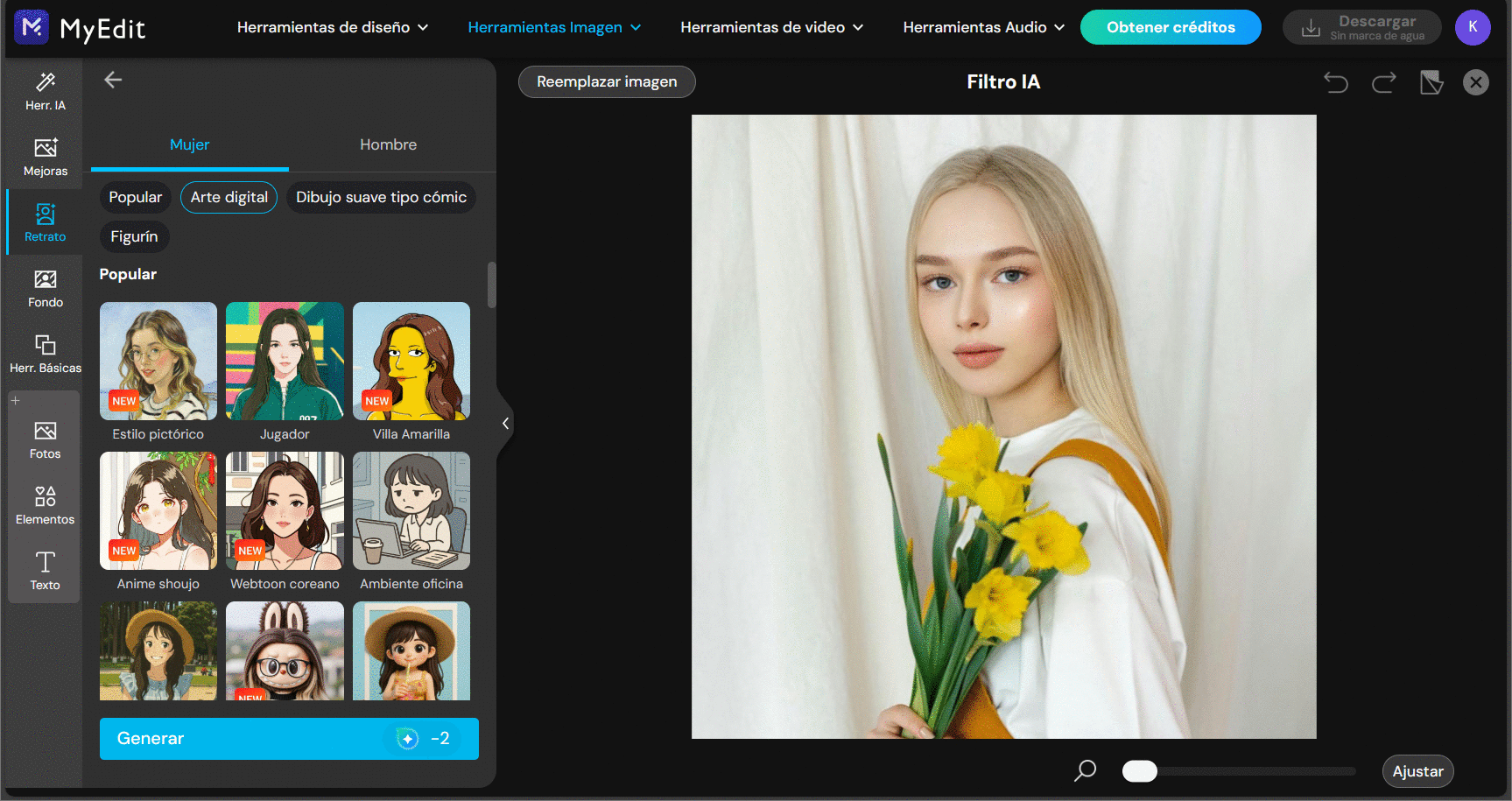Click the Generar button
This screenshot has height=801, width=1512.
pyautogui.click(x=289, y=739)
